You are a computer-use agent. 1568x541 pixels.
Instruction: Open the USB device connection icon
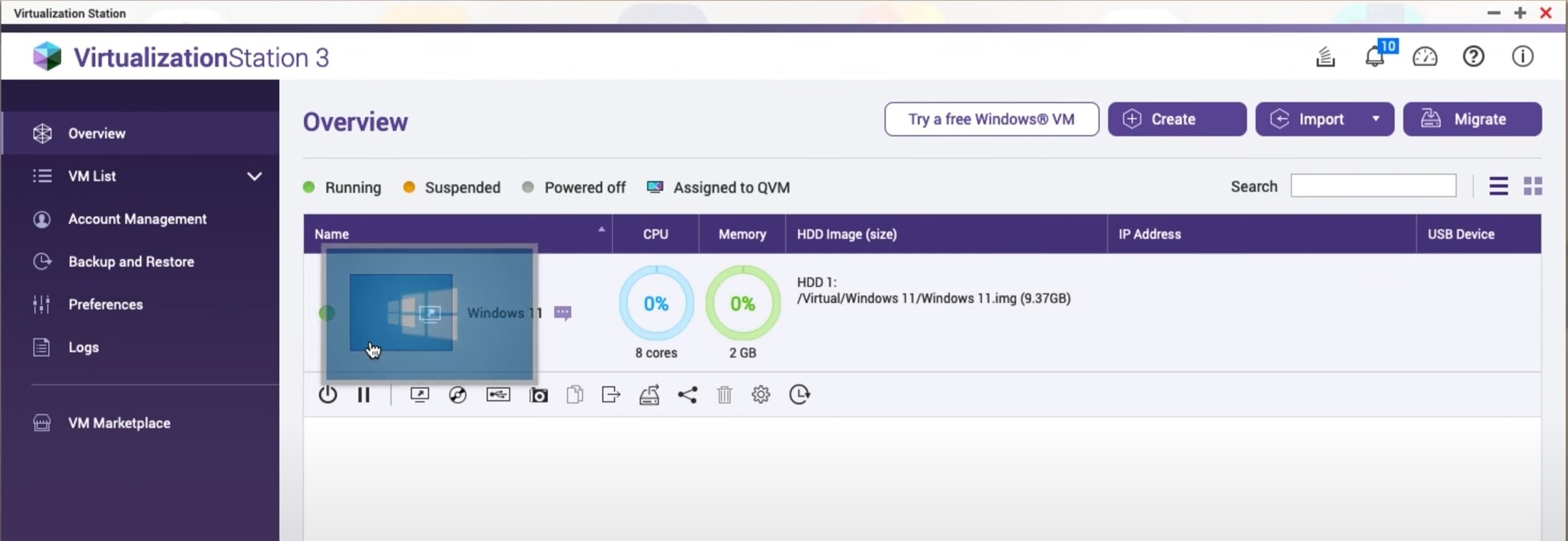(x=498, y=394)
